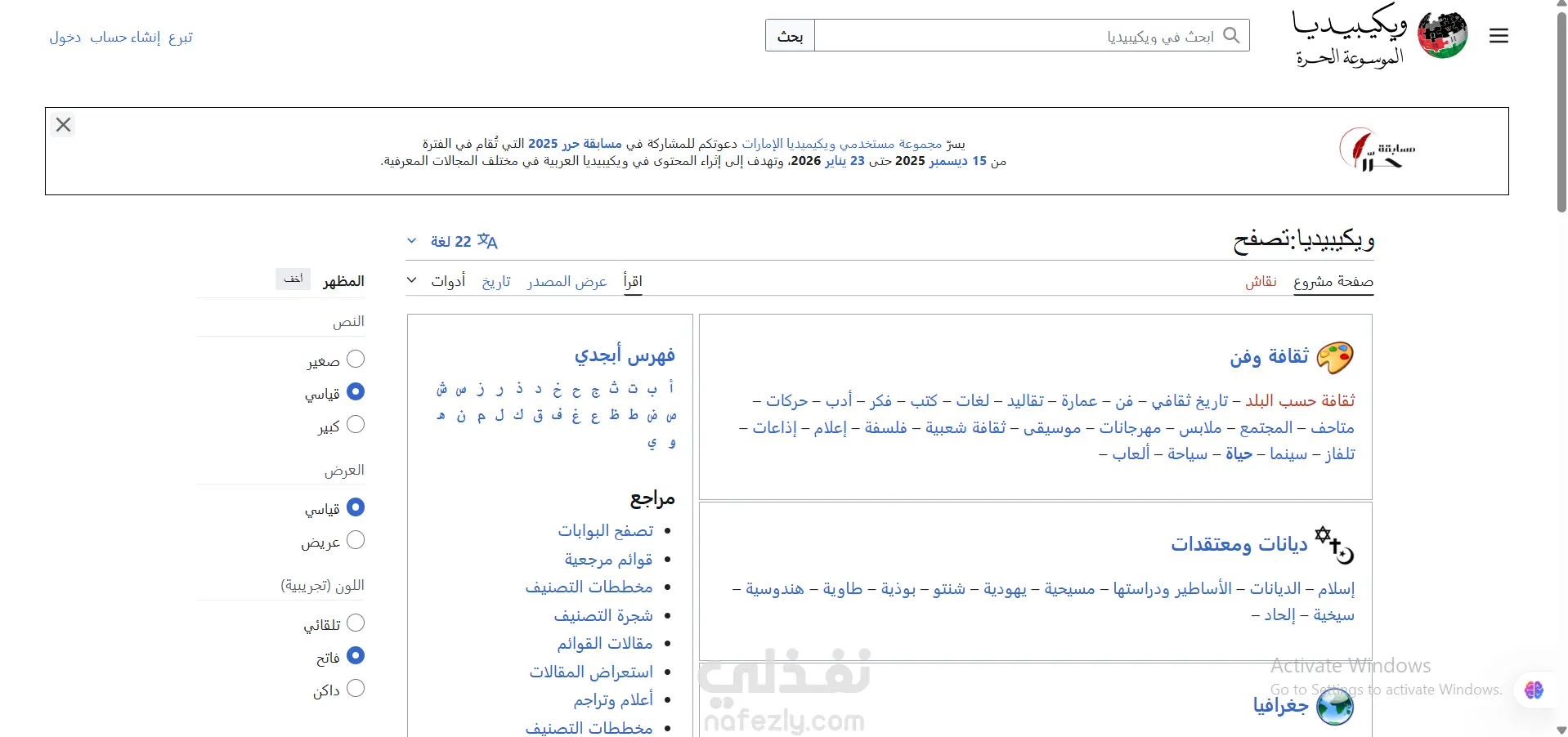Open أعلام وتراجم link

pyautogui.click(x=613, y=700)
